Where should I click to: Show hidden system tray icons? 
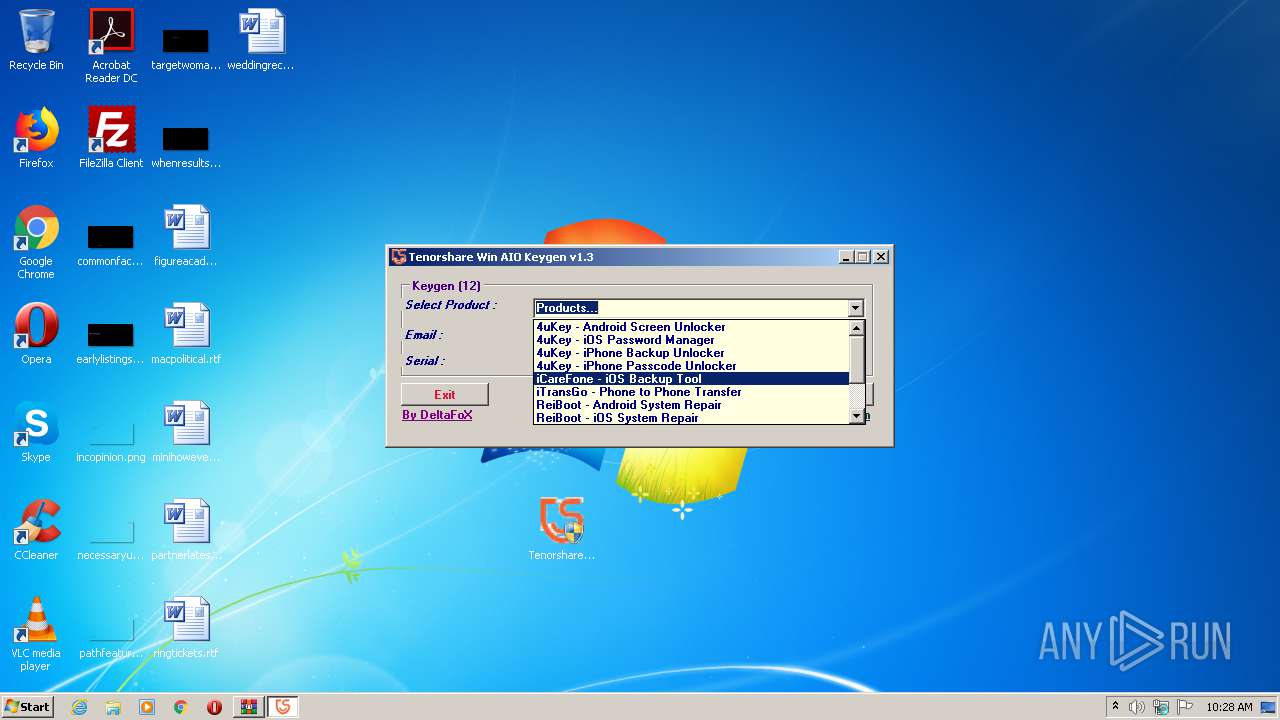coord(1115,707)
